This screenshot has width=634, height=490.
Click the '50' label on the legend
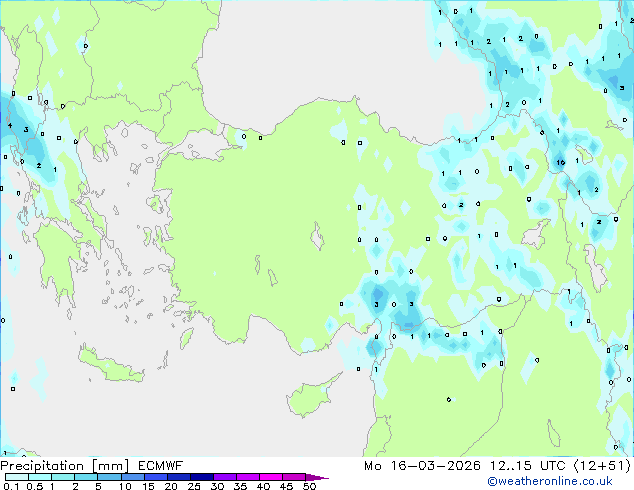pyautogui.click(x=309, y=487)
